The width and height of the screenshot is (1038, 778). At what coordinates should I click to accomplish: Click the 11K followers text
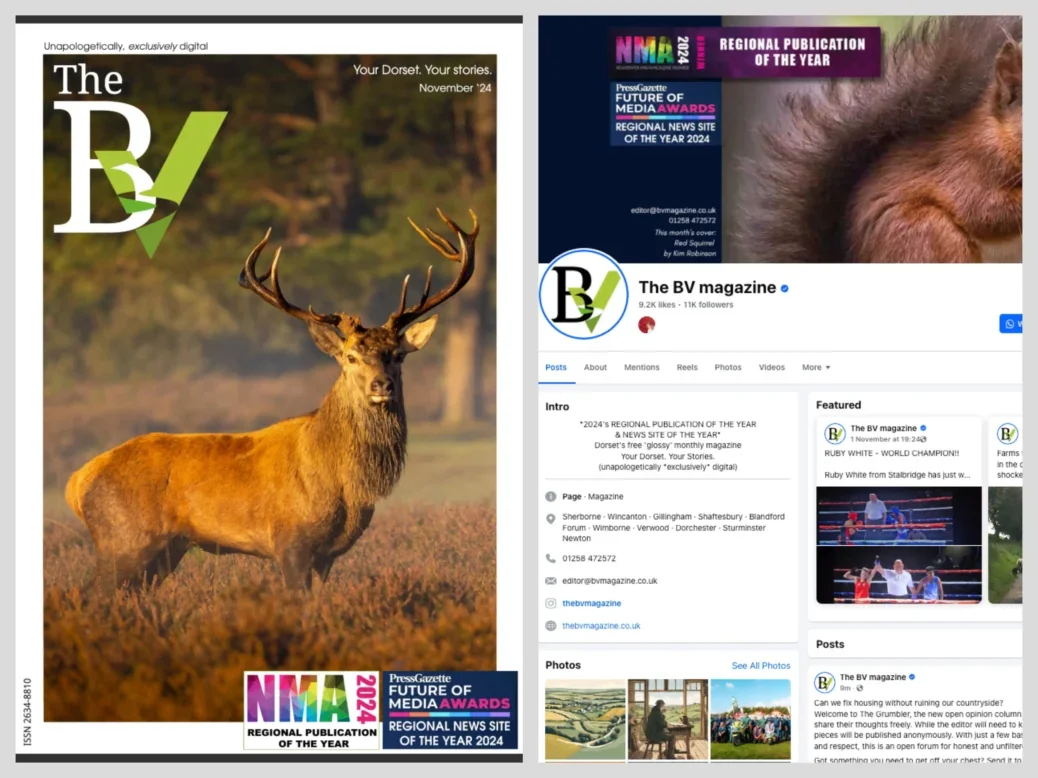(x=708, y=305)
